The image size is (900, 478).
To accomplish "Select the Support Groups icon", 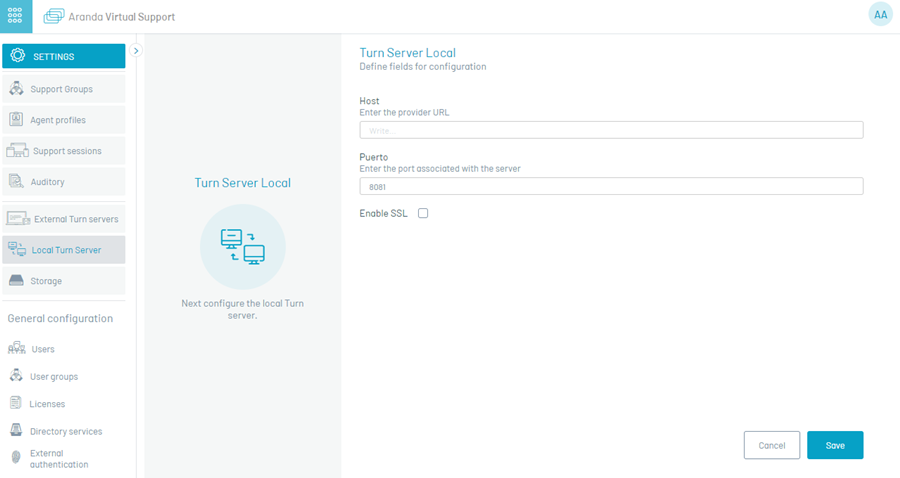I will (16, 88).
